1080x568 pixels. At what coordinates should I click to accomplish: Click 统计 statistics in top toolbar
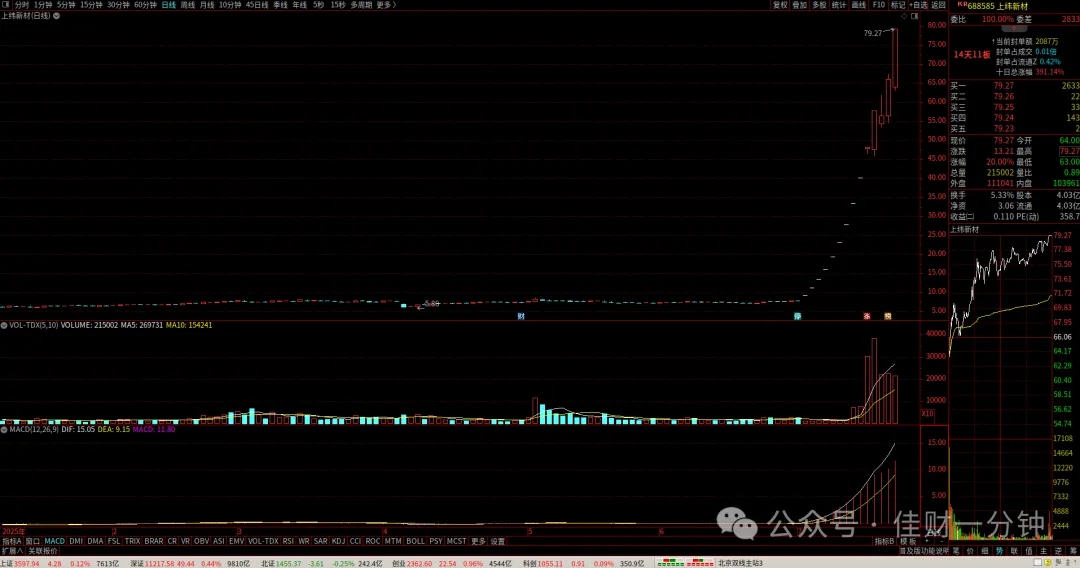click(x=838, y=5)
